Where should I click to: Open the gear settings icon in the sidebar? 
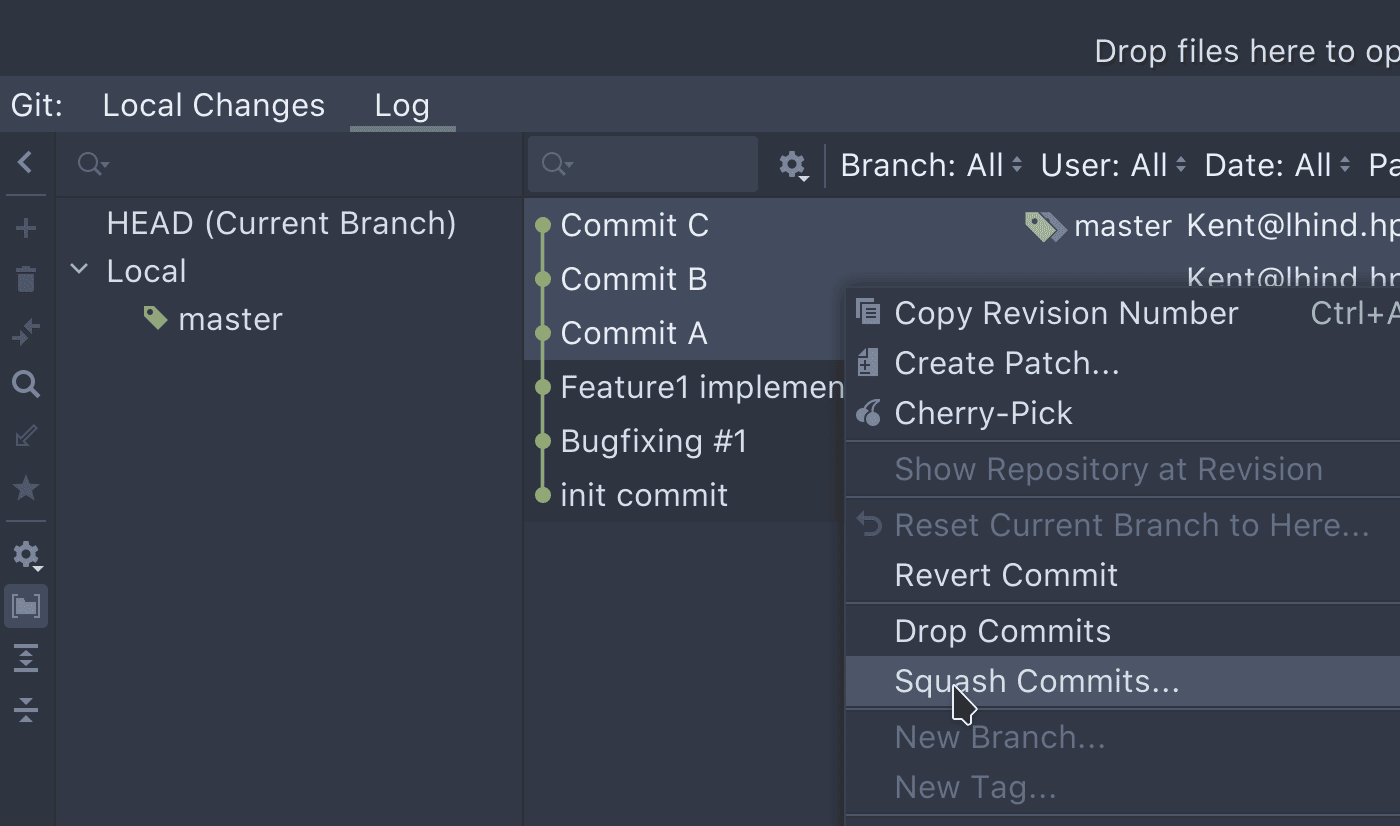(x=26, y=554)
